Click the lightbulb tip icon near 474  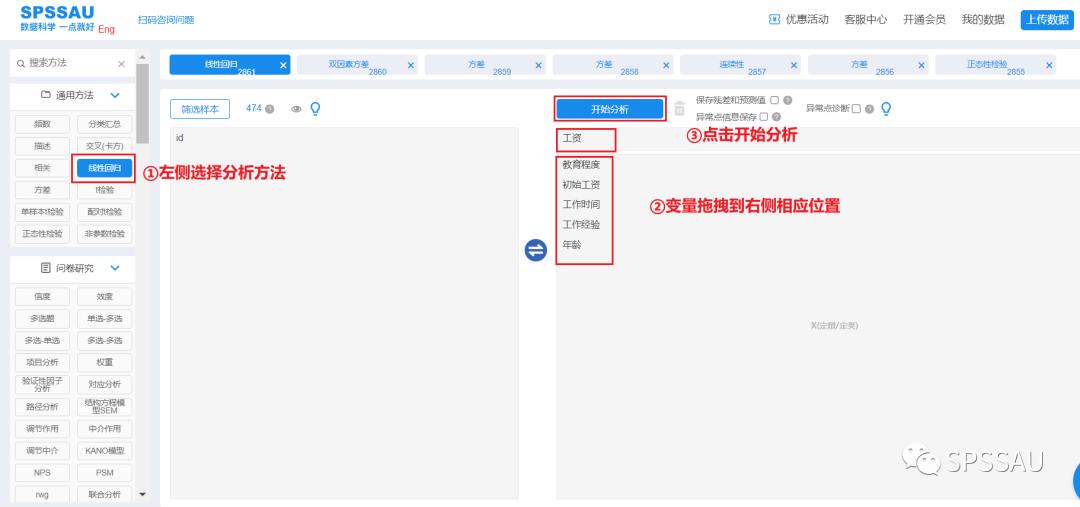point(315,109)
